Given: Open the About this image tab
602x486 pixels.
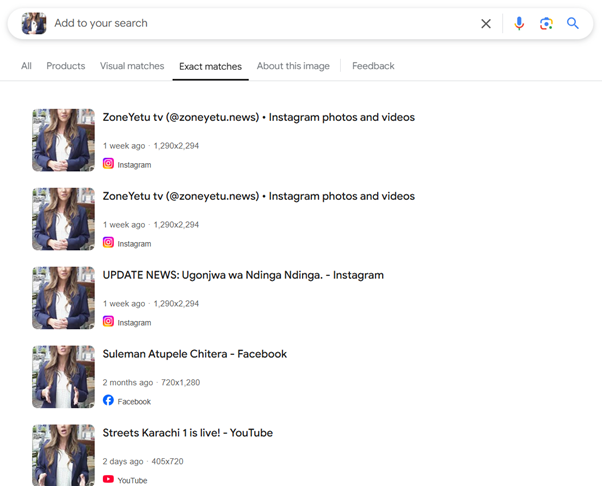Looking at the screenshot, I should 293,66.
